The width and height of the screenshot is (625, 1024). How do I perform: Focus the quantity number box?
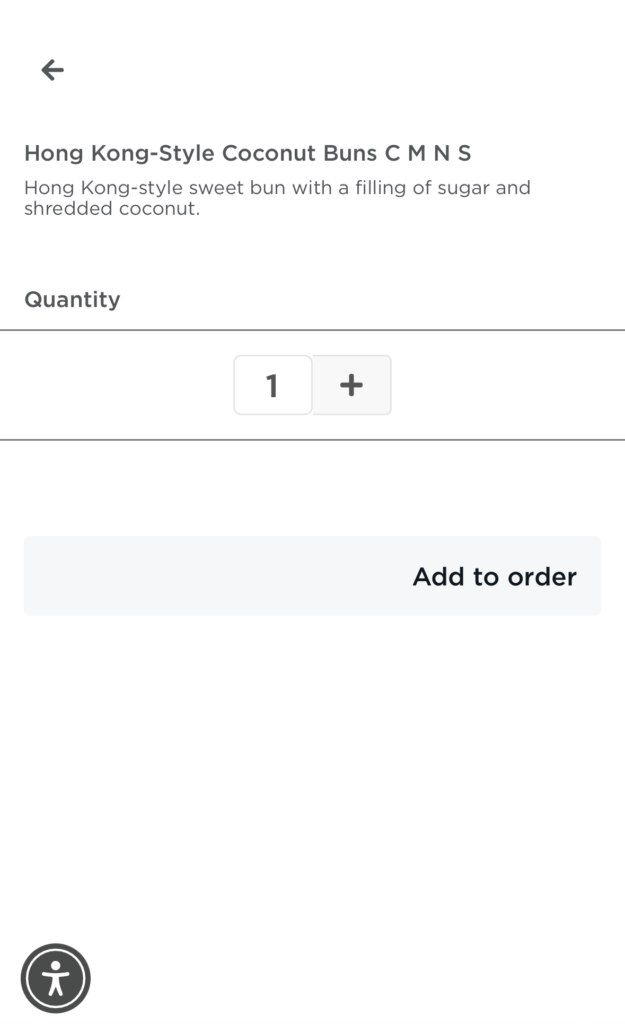(272, 385)
